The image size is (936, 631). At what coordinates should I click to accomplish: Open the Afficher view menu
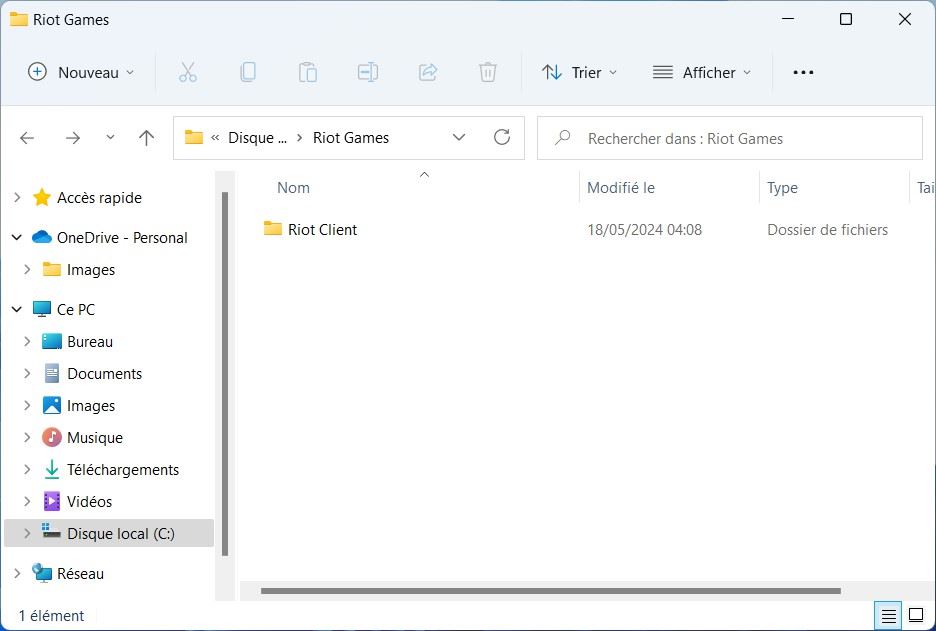pyautogui.click(x=701, y=72)
